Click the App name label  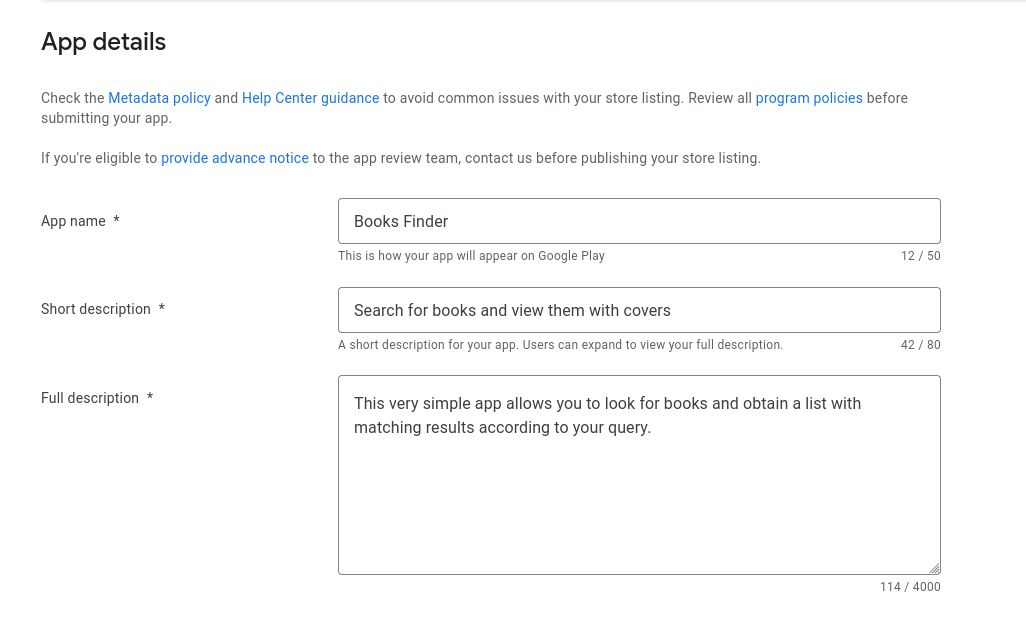pos(71,221)
